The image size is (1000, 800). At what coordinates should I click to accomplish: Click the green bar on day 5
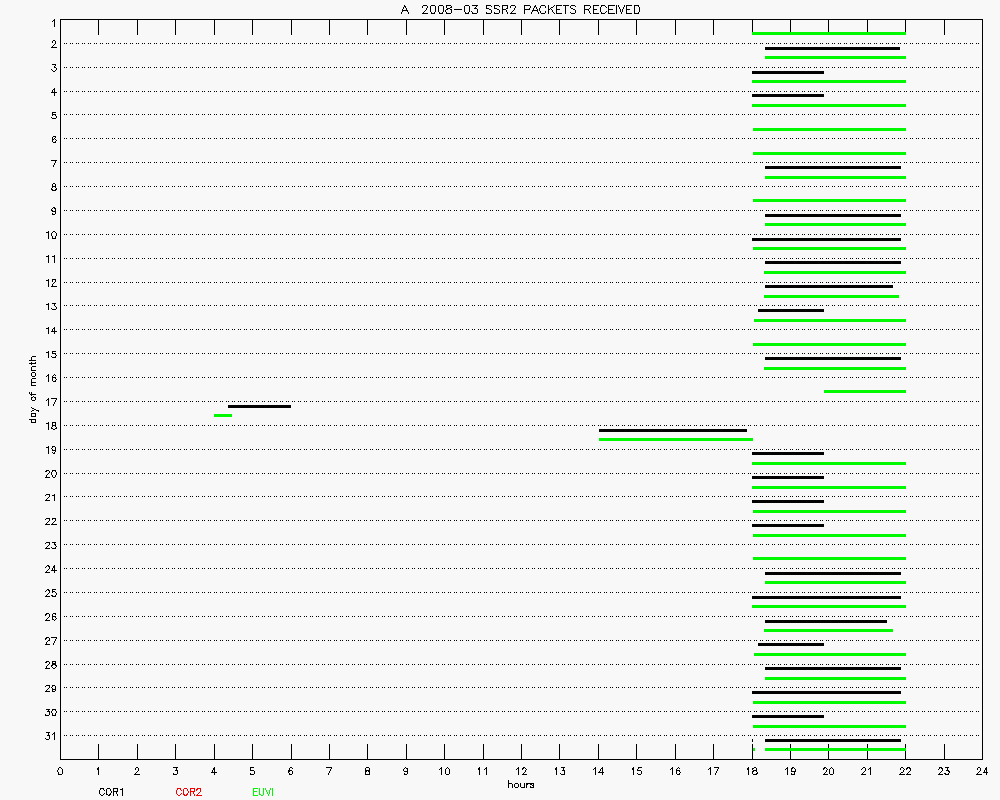tap(829, 129)
